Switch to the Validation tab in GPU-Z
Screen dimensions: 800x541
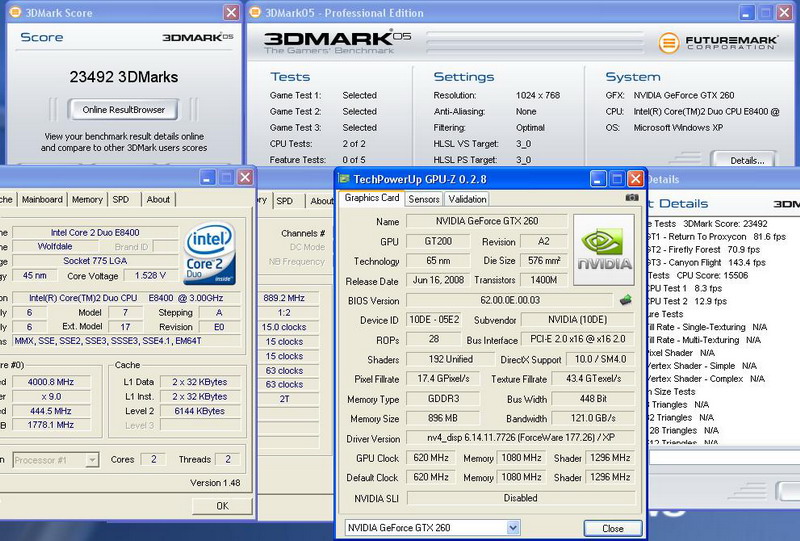click(467, 199)
